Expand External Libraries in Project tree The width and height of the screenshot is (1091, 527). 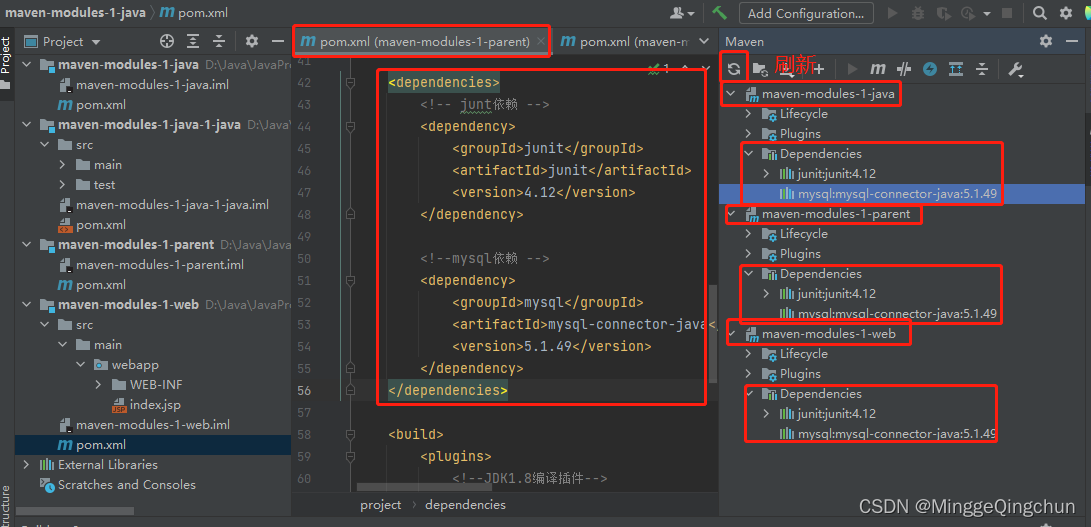pos(26,464)
